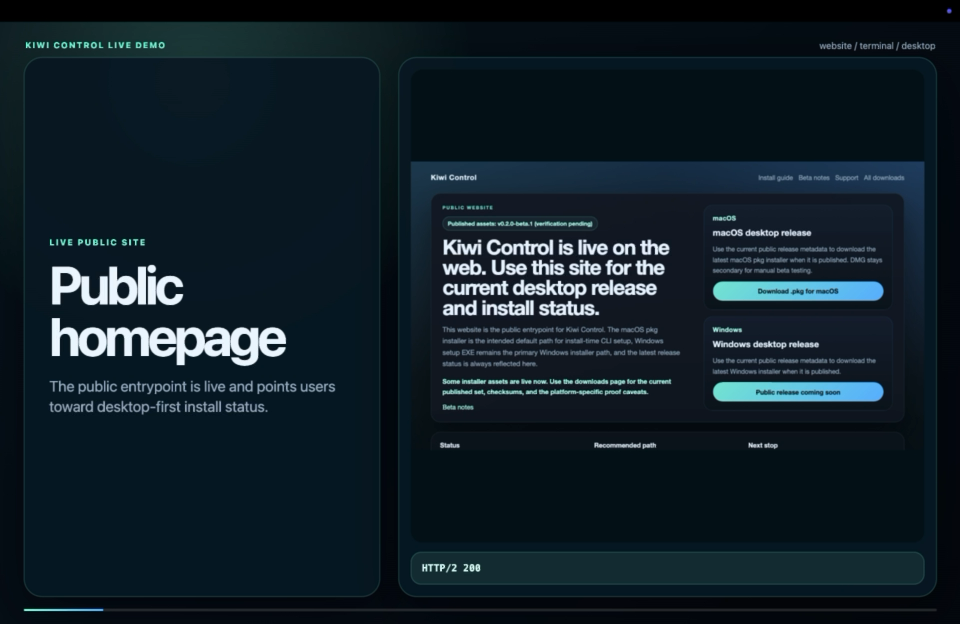This screenshot has height=624, width=960.
Task: Click the 'KIWI CONTROL LIVE DEMO' header label
Action: point(96,45)
